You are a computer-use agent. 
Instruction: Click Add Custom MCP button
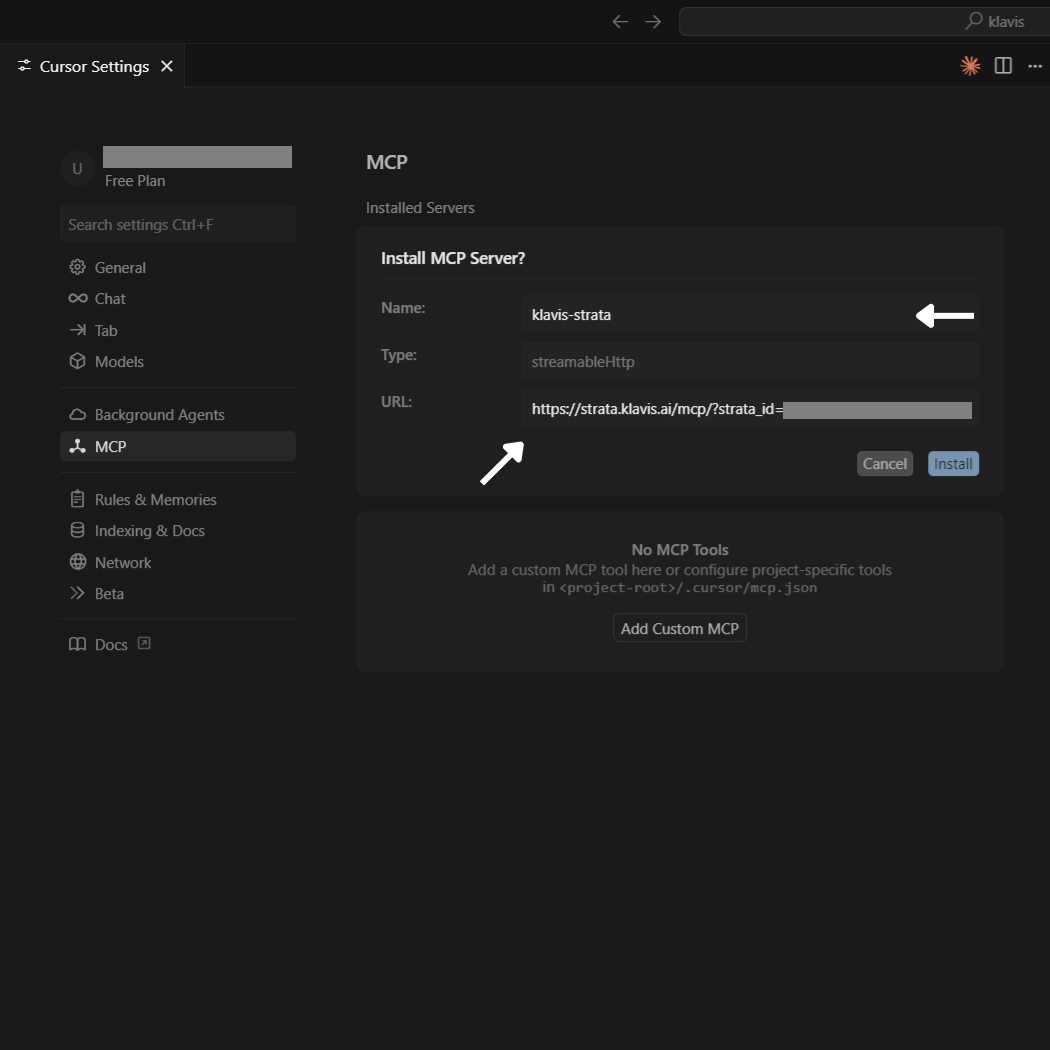[680, 628]
